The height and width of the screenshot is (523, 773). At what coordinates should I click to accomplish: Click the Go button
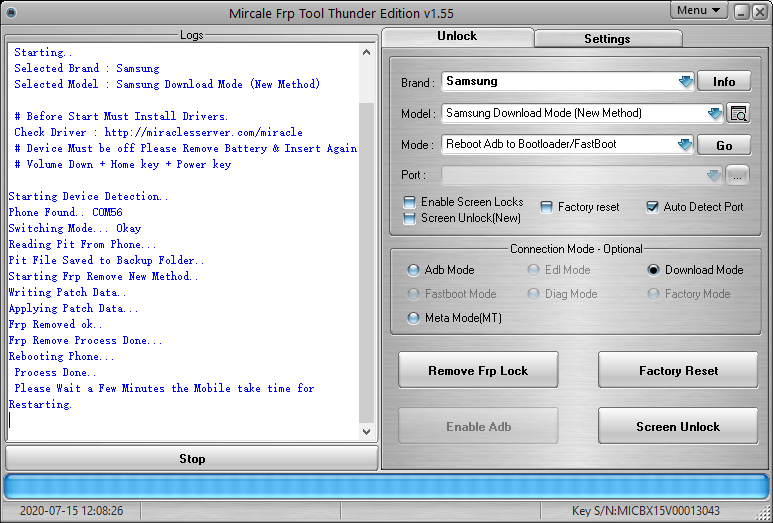tap(724, 145)
